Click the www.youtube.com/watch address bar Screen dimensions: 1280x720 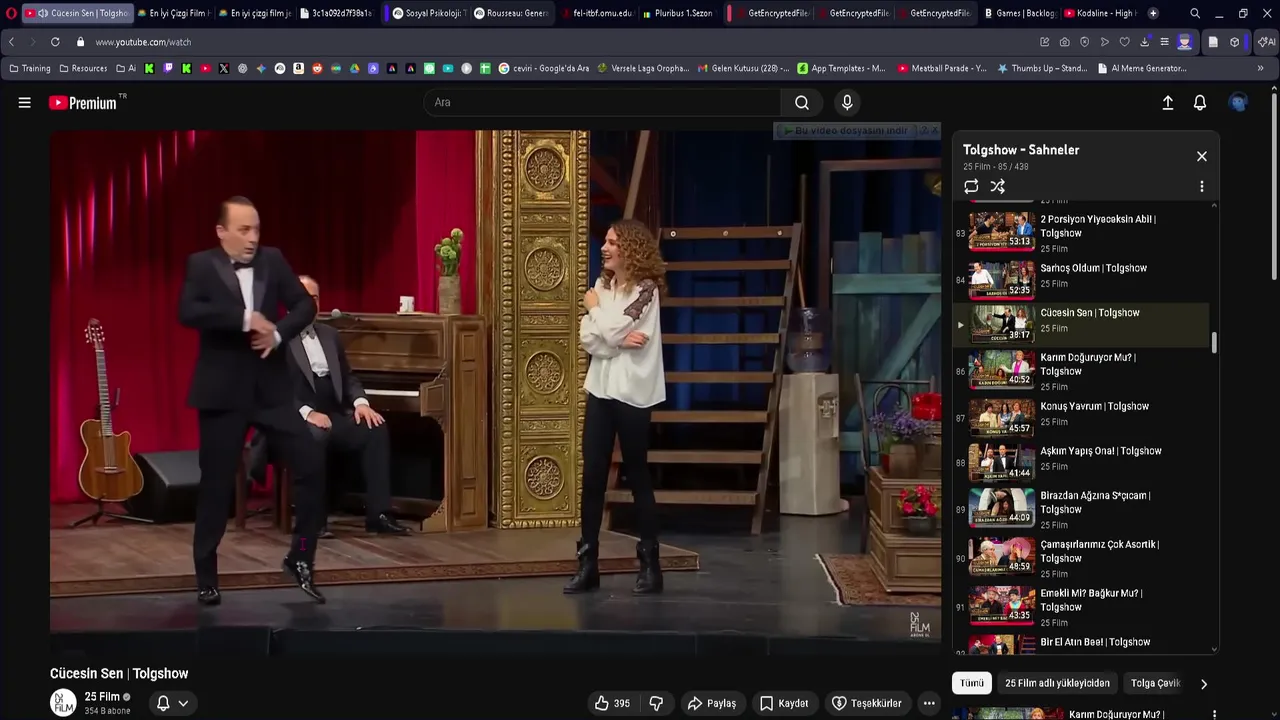coord(143,42)
